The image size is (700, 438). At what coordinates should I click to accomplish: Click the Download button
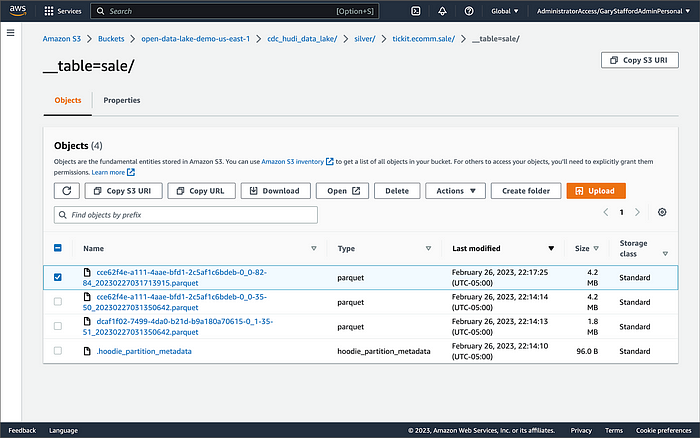tap(275, 191)
